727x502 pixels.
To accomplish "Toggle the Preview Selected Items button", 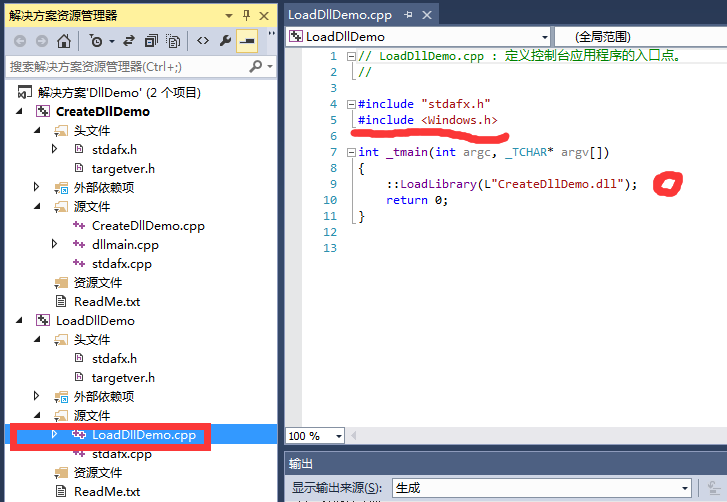I will 247,41.
